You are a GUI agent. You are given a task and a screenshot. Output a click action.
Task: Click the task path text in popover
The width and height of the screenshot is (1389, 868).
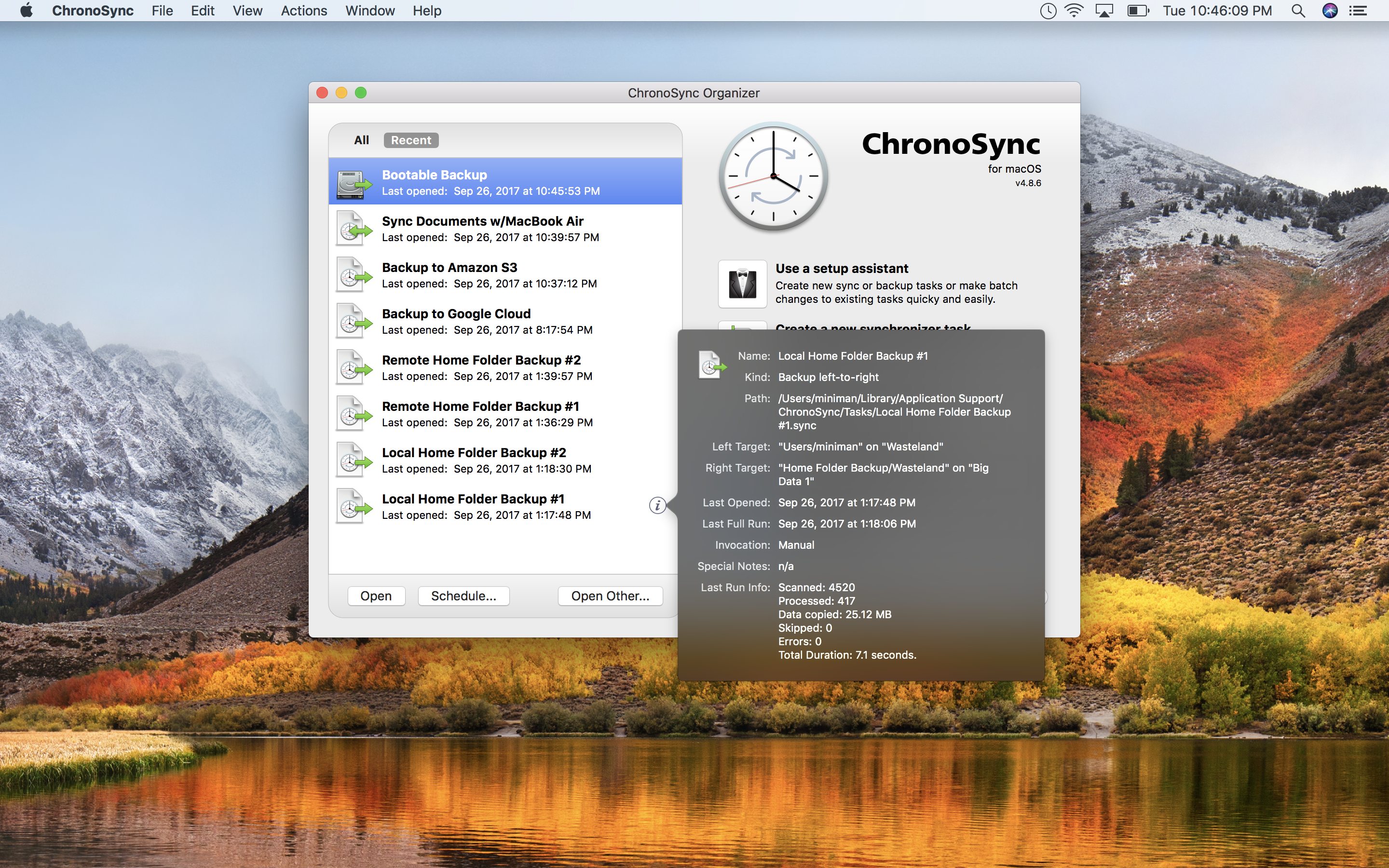(894, 412)
